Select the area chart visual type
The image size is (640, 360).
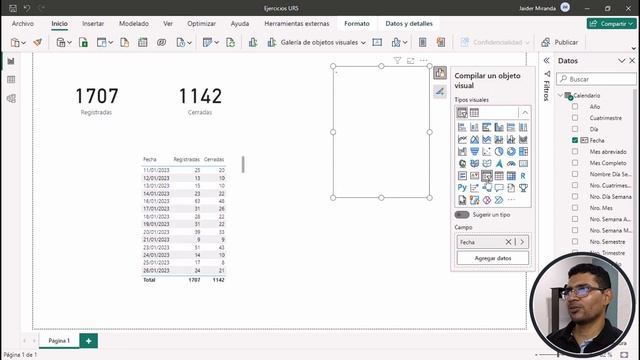click(474, 140)
